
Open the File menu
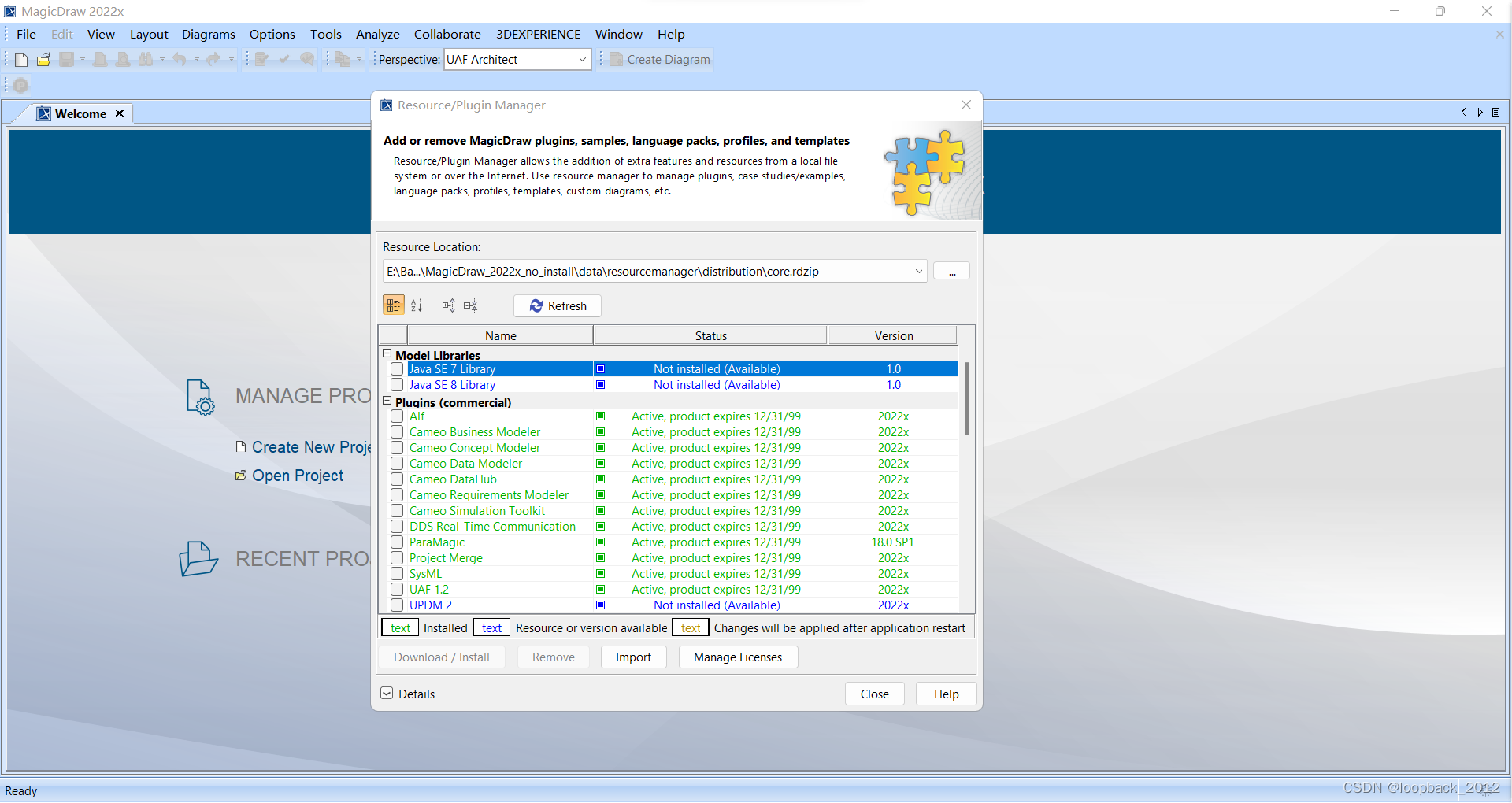(x=26, y=35)
